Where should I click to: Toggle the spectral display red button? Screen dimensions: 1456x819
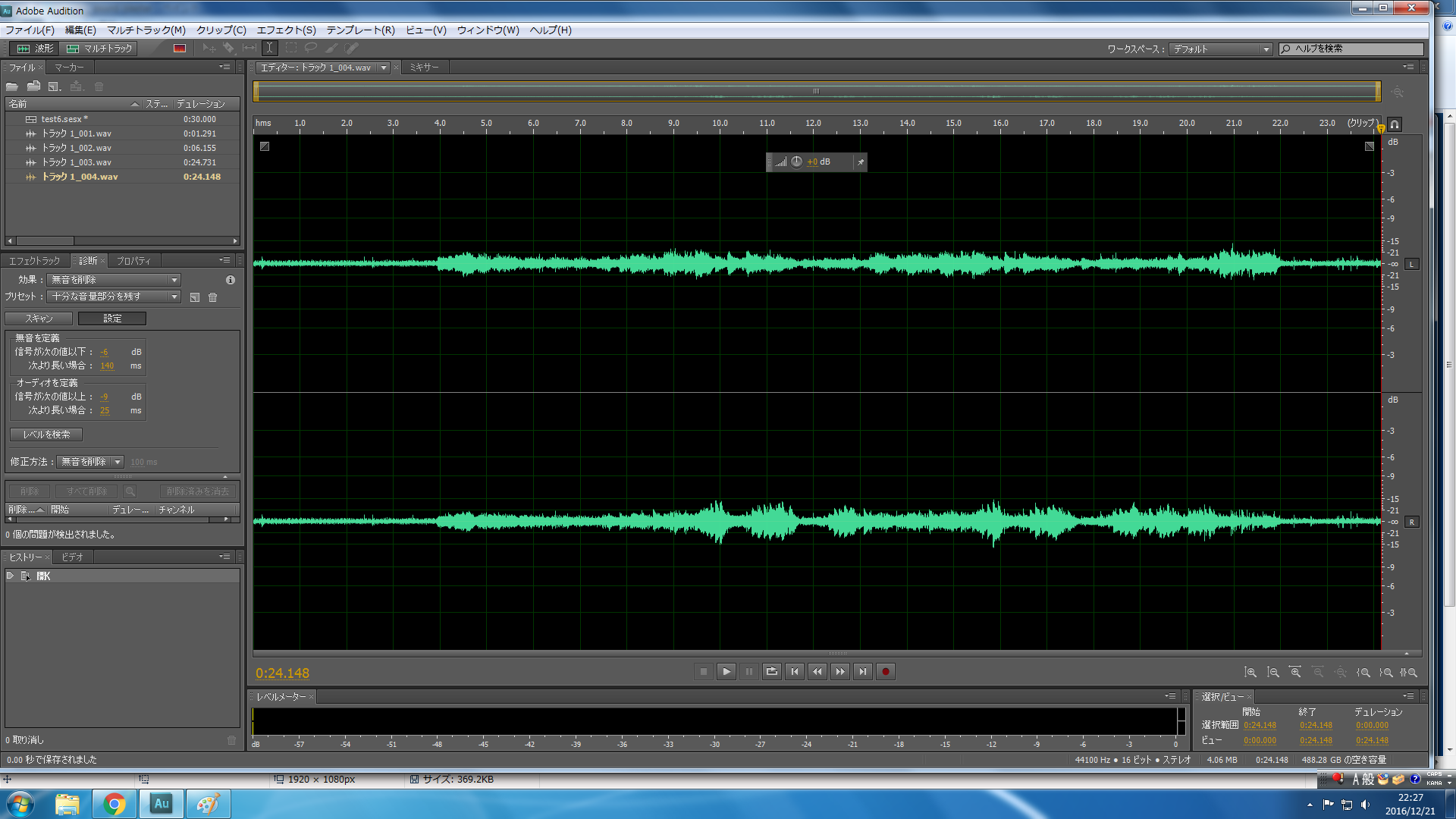click(180, 48)
